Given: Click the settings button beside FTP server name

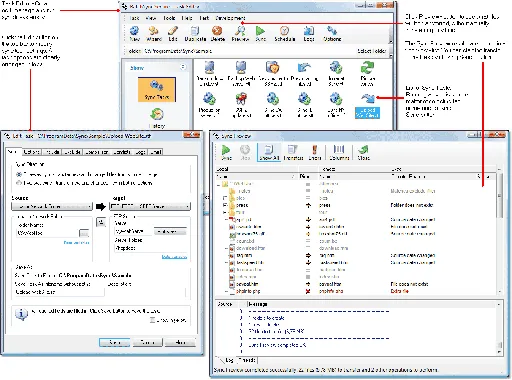Looking at the screenshot, I should 170,231.
